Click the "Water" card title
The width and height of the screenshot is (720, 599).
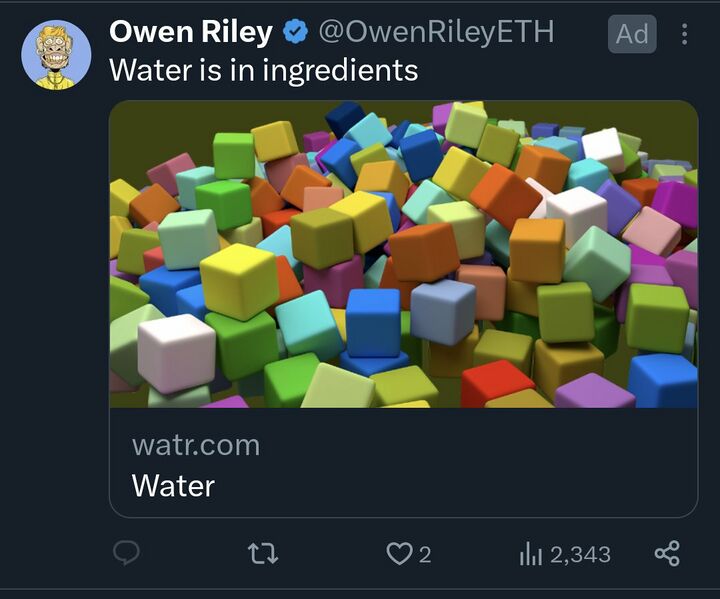(173, 486)
